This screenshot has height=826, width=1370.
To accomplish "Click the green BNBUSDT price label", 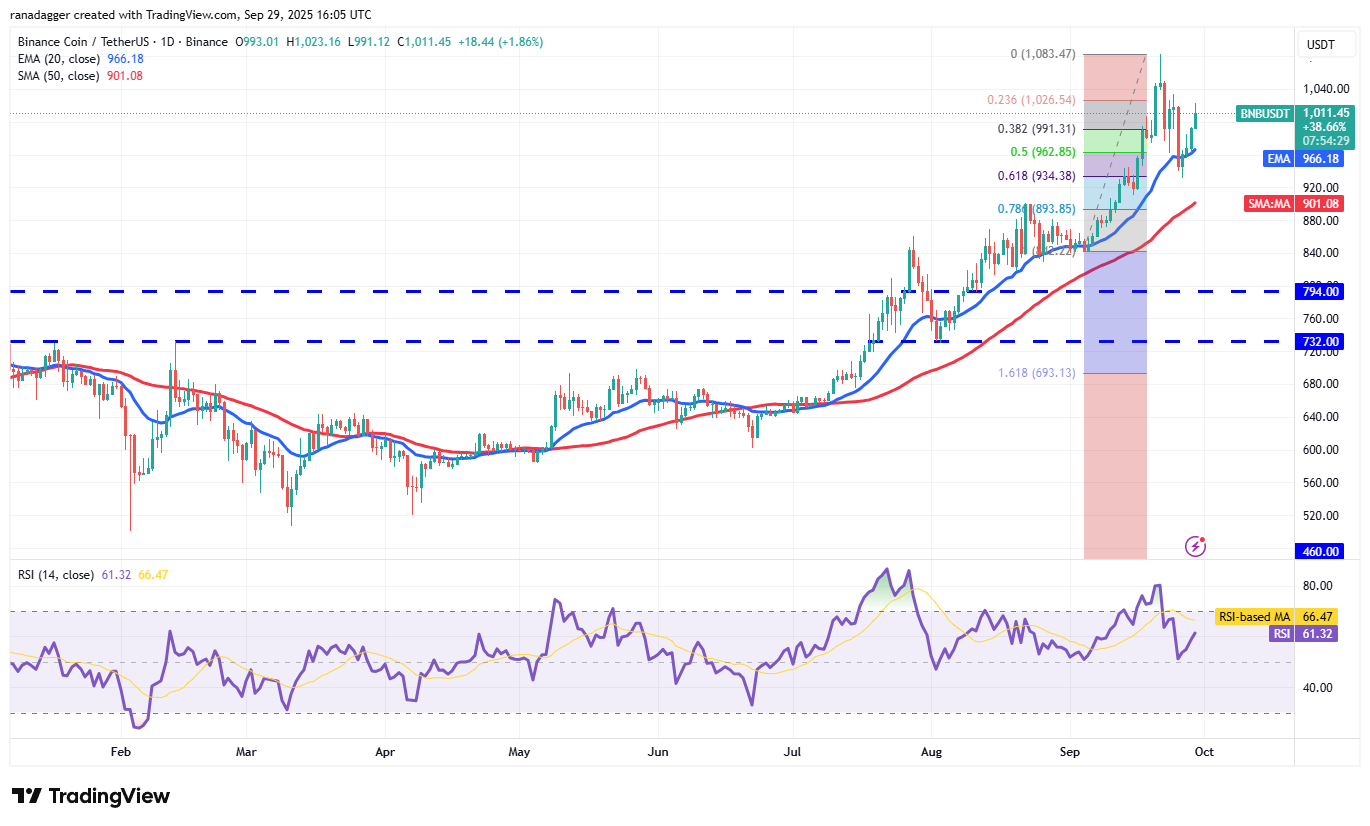I will (x=1263, y=114).
